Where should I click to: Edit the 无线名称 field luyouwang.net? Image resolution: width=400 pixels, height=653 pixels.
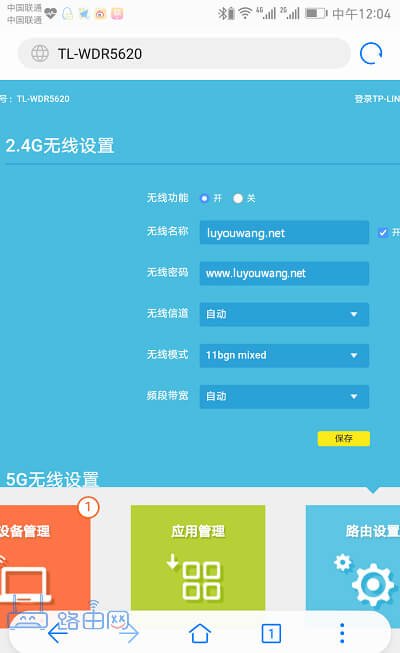(284, 232)
